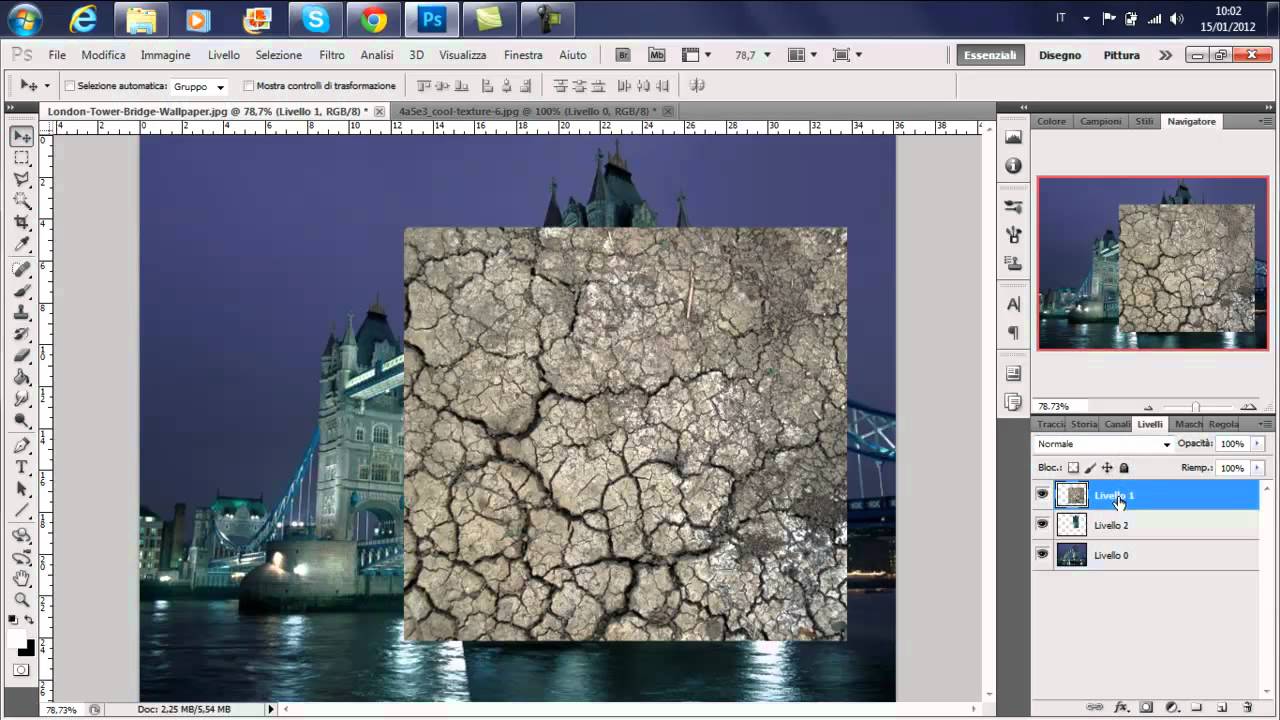Launch Mini Bridge with the Mb icon
Image resolution: width=1280 pixels, height=720 pixels.
point(657,55)
